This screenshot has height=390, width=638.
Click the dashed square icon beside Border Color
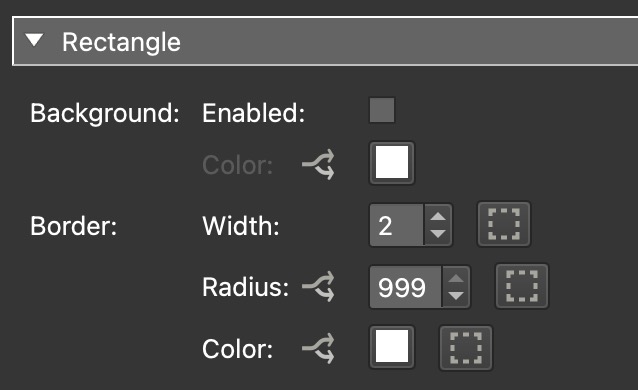(x=466, y=348)
